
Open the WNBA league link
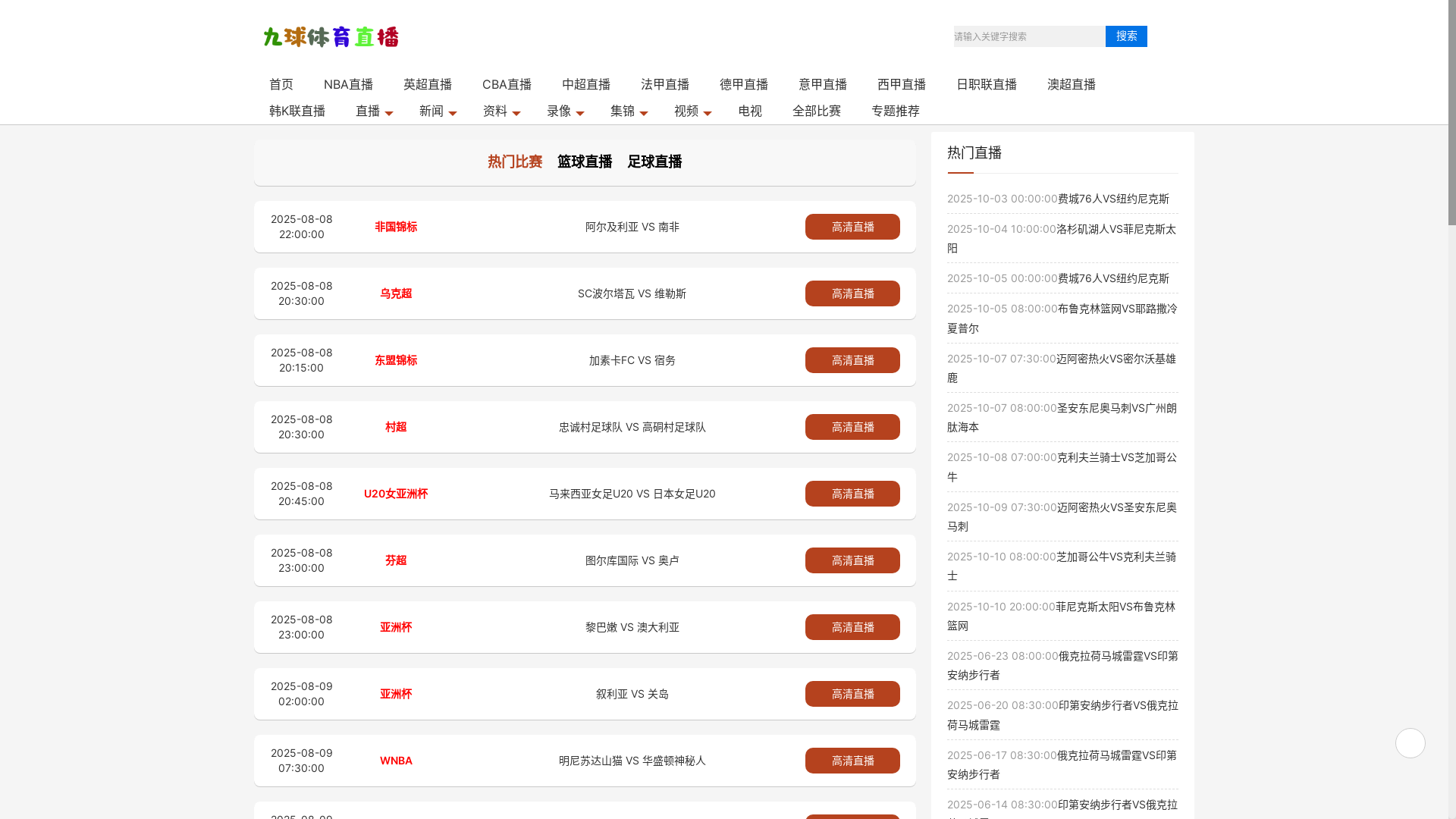pos(396,761)
